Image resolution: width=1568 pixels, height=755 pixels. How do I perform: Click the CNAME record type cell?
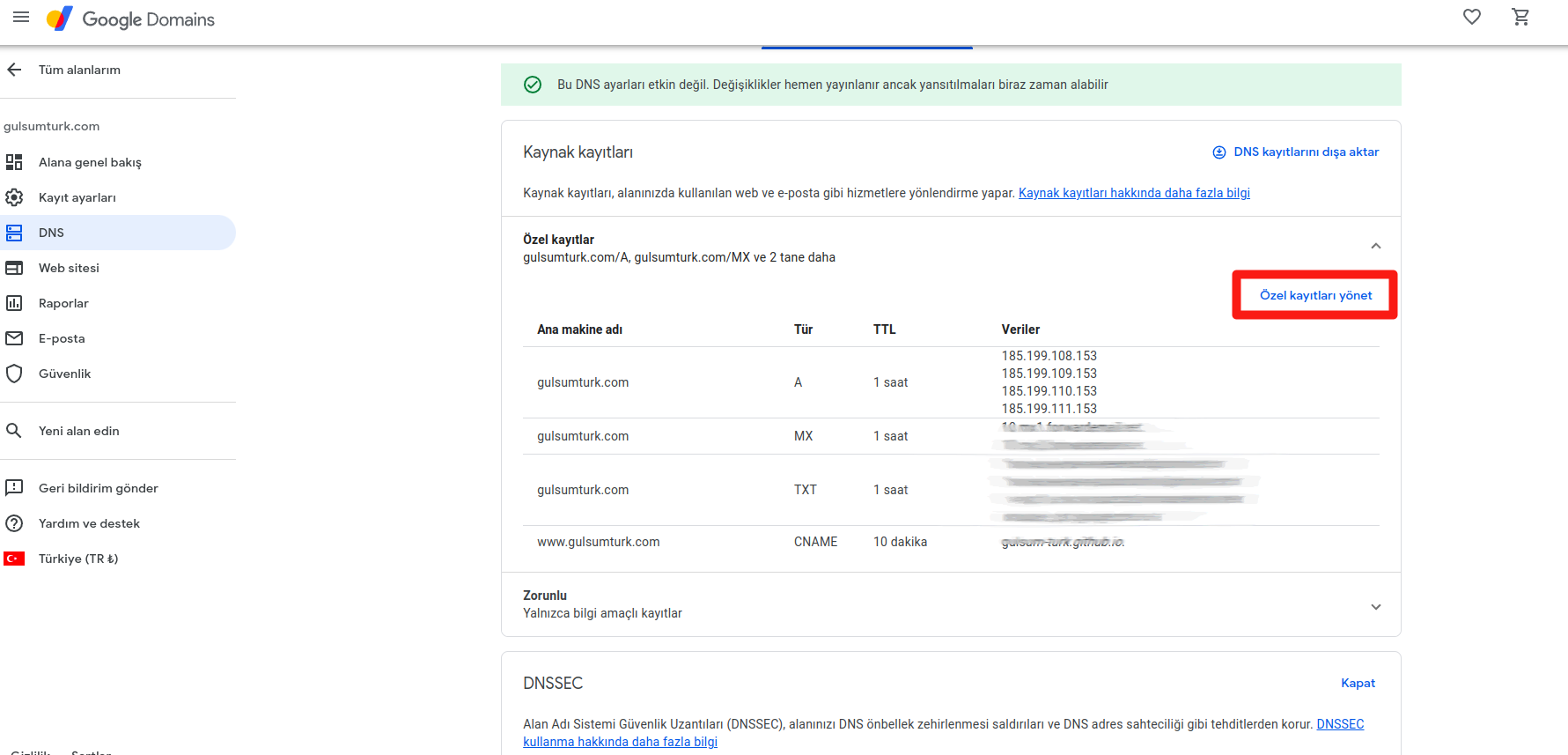point(815,542)
